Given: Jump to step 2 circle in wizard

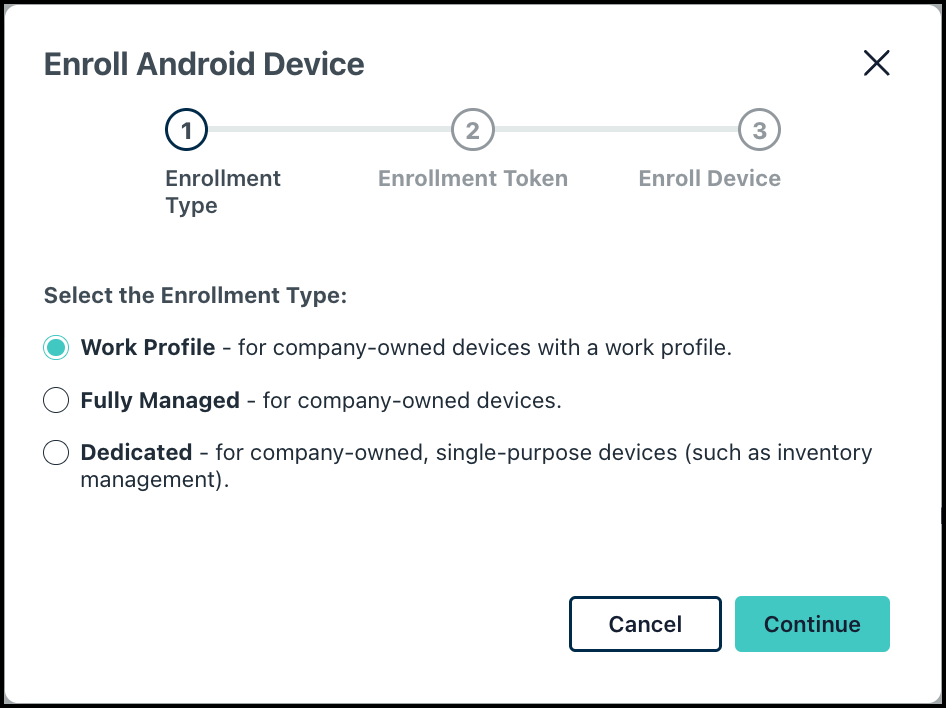Looking at the screenshot, I should [473, 129].
